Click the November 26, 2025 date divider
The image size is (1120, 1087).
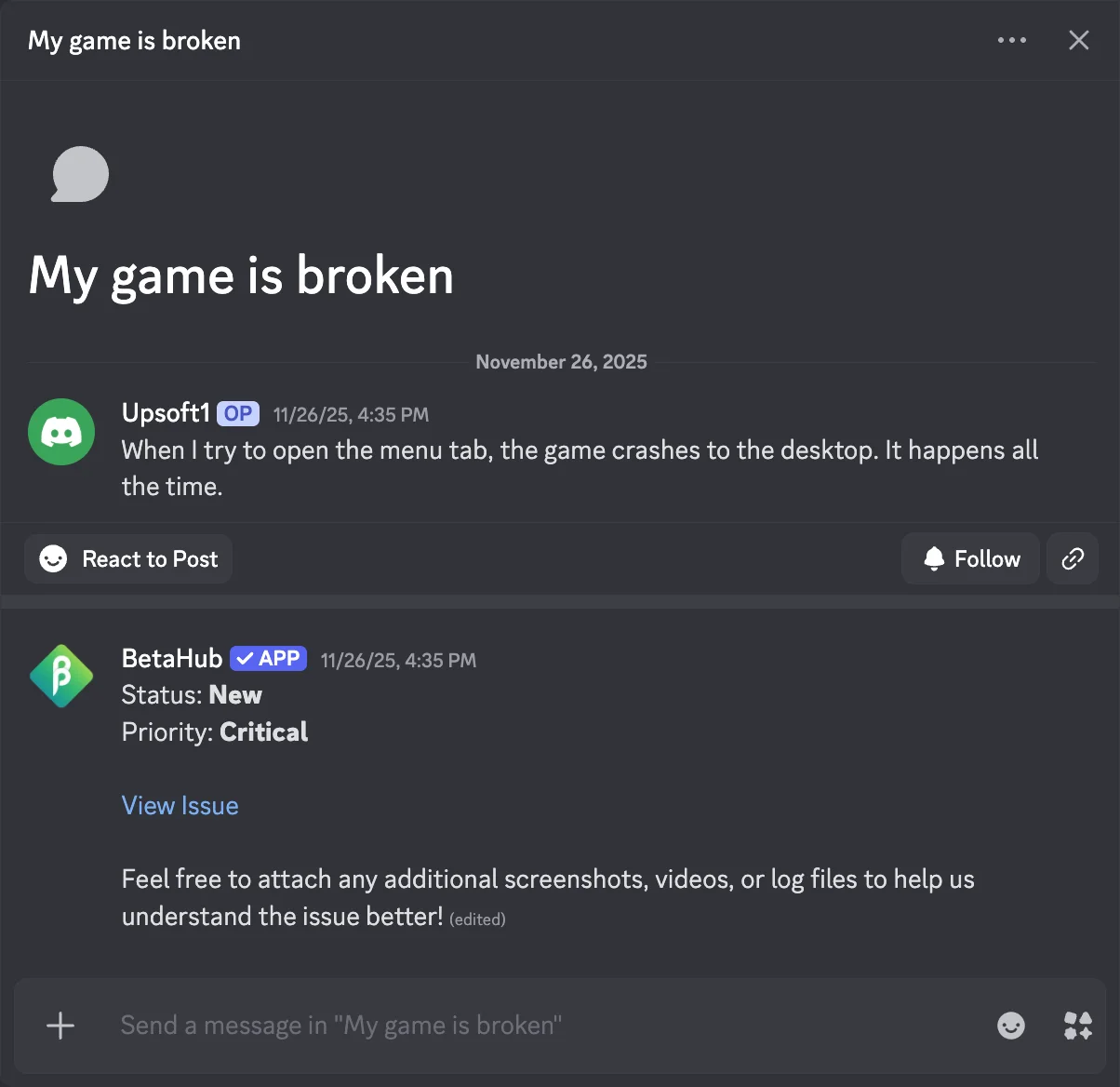coord(561,362)
